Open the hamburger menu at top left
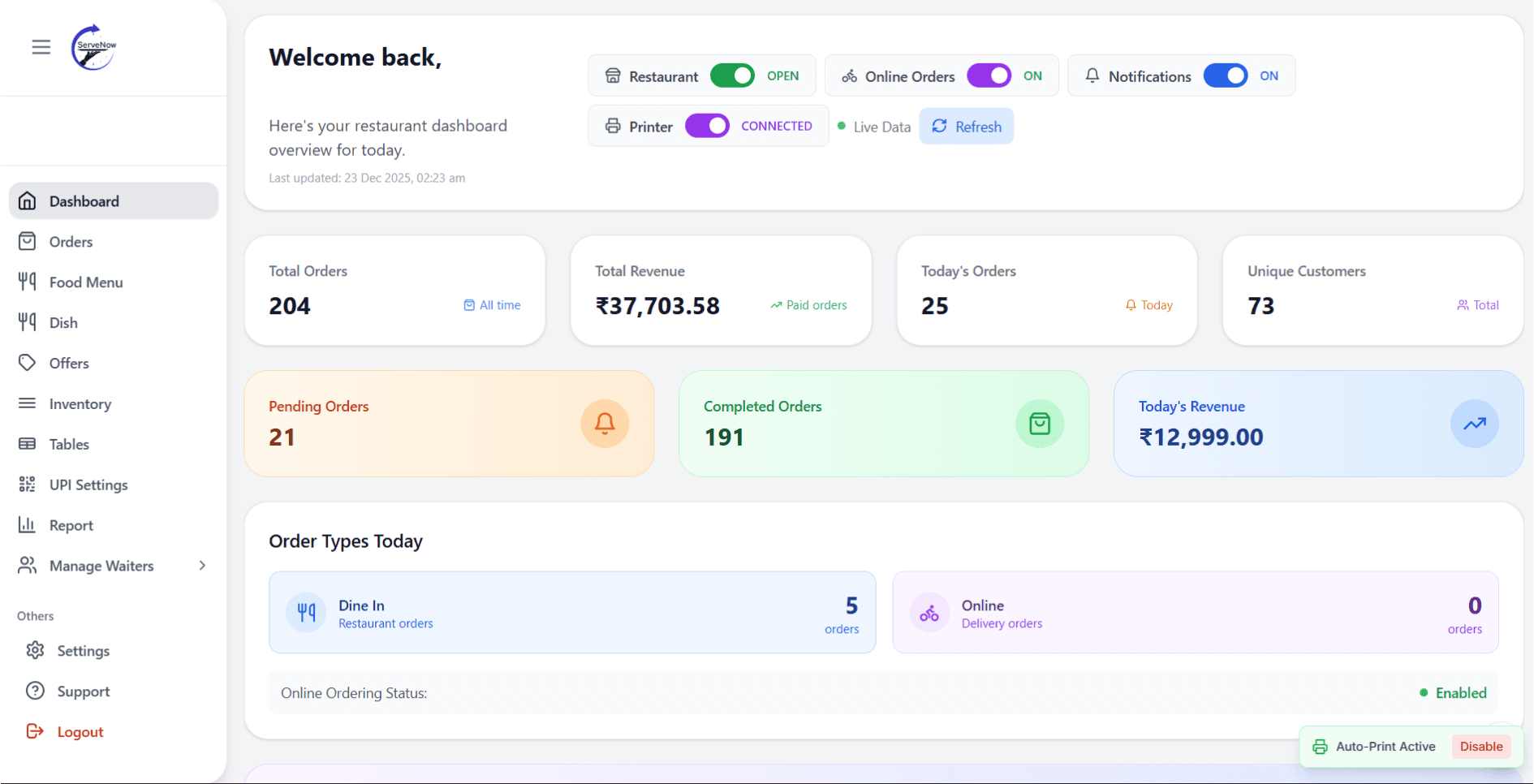This screenshot has height=784, width=1534. [x=41, y=47]
